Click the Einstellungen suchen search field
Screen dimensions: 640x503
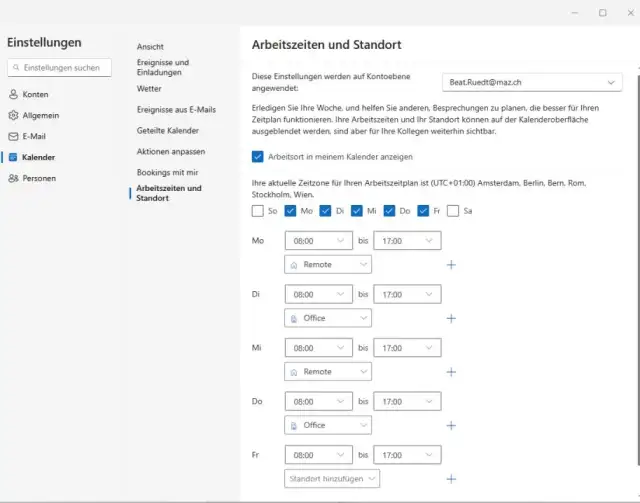point(62,67)
